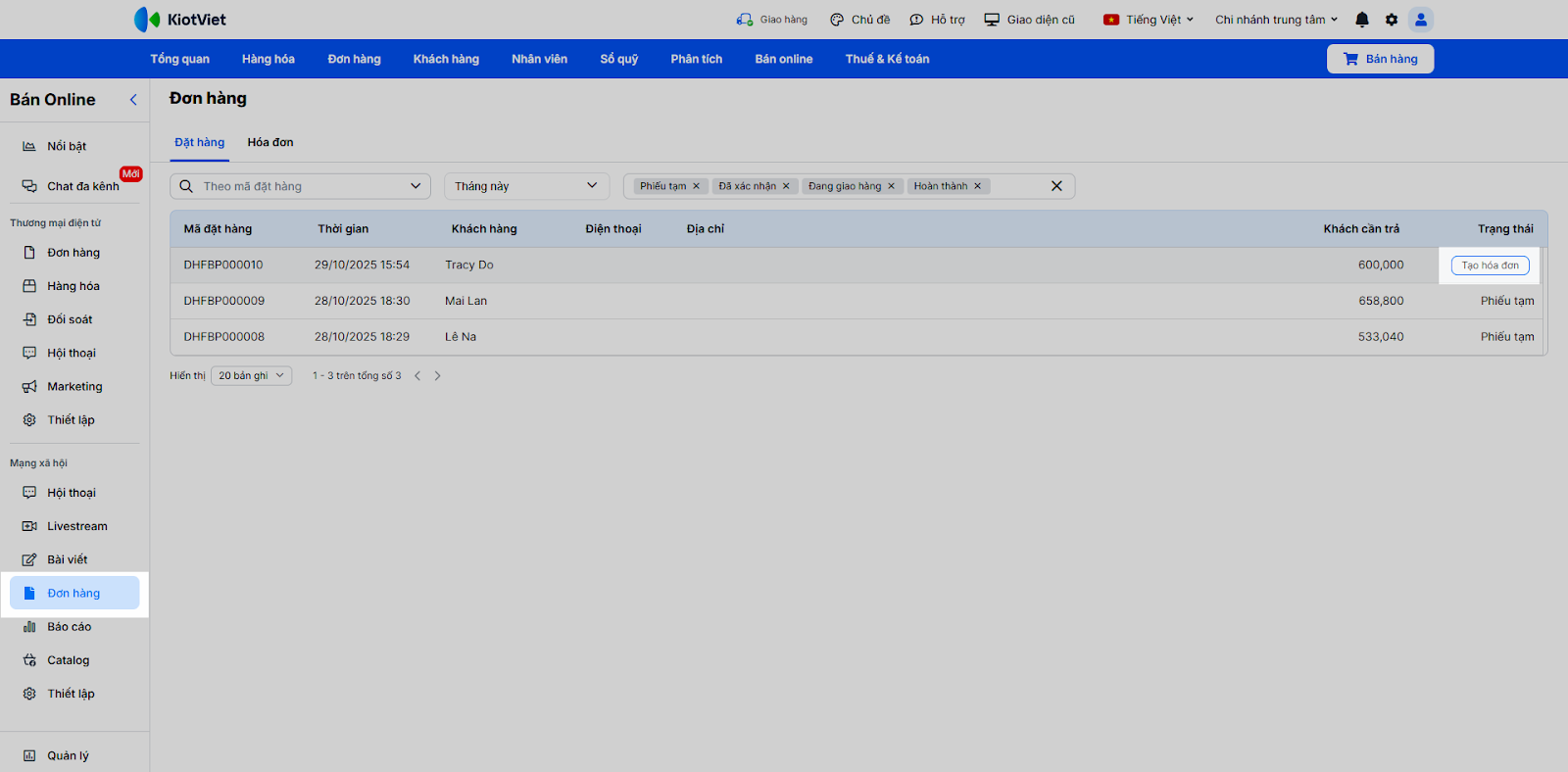Clear all status filter tags

1056,186
